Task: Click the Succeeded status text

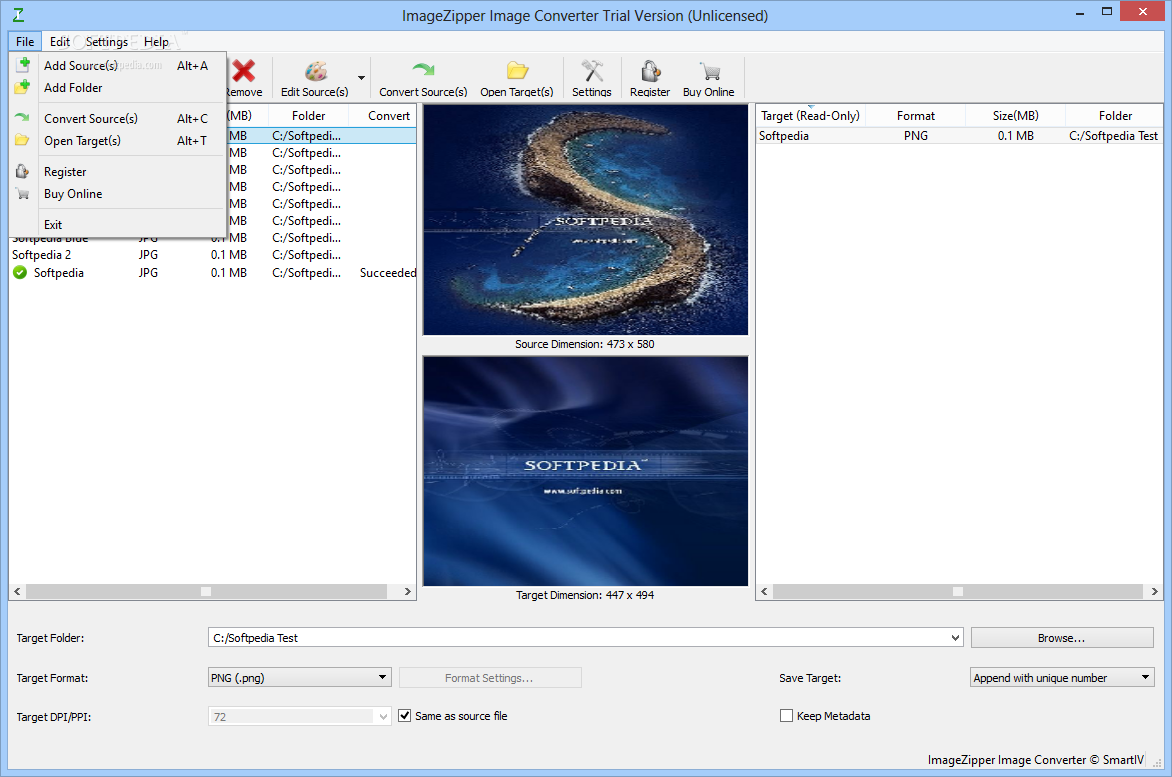Action: coord(388,273)
